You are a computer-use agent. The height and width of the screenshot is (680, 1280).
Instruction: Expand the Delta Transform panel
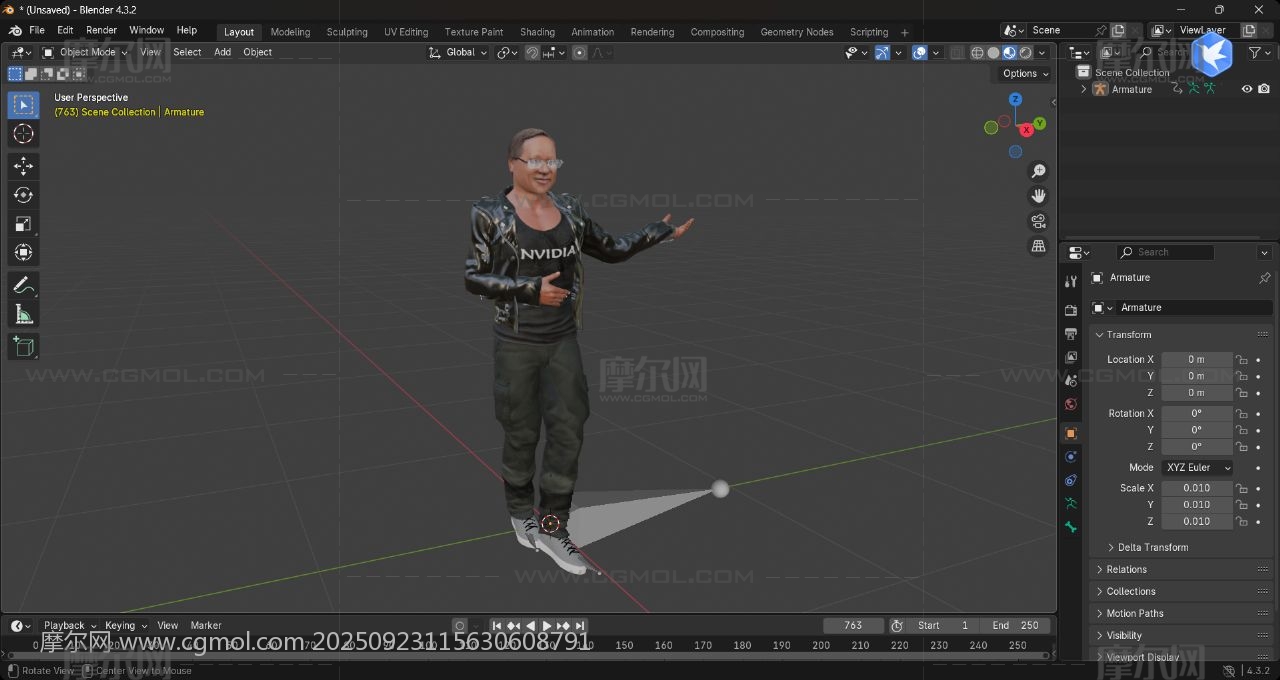[x=1152, y=548]
